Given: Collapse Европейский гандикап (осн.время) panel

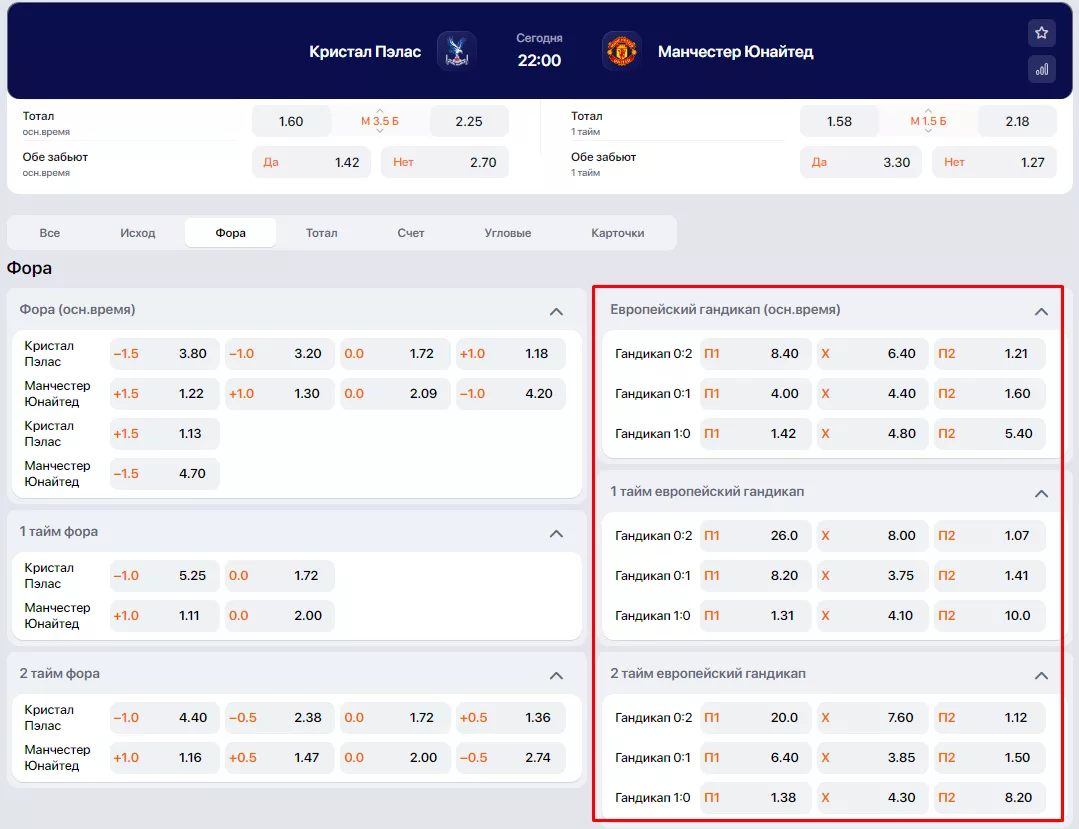Looking at the screenshot, I should pyautogui.click(x=1041, y=311).
